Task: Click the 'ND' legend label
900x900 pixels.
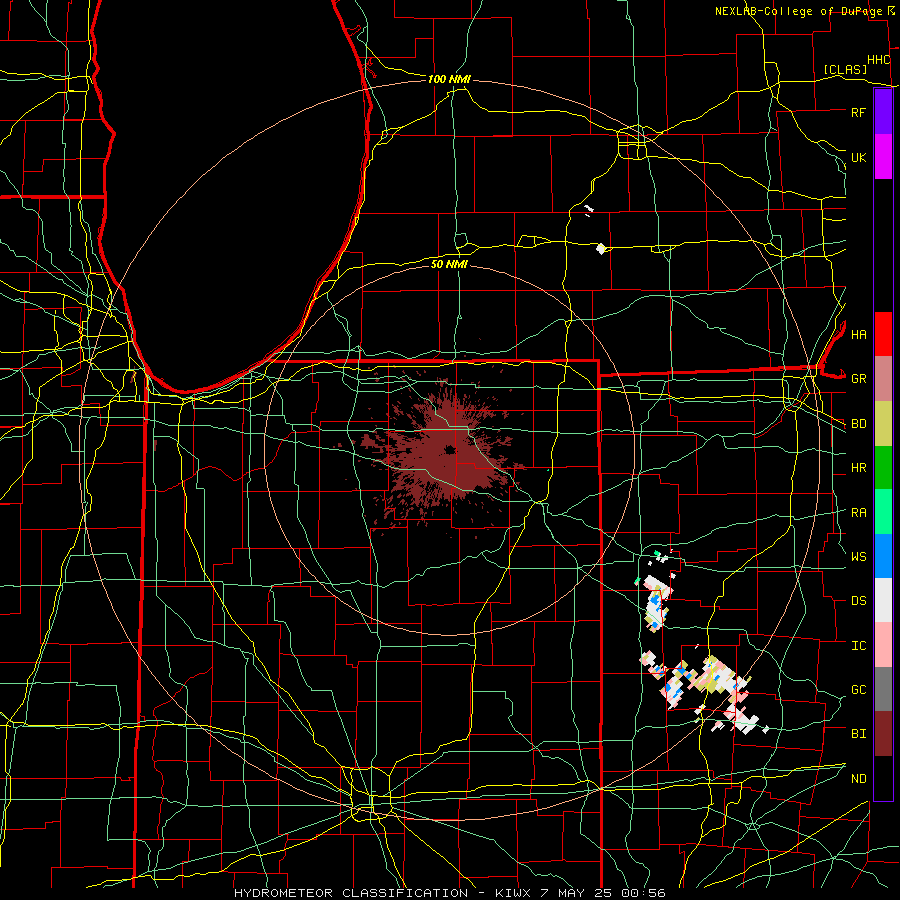Action: point(858,779)
